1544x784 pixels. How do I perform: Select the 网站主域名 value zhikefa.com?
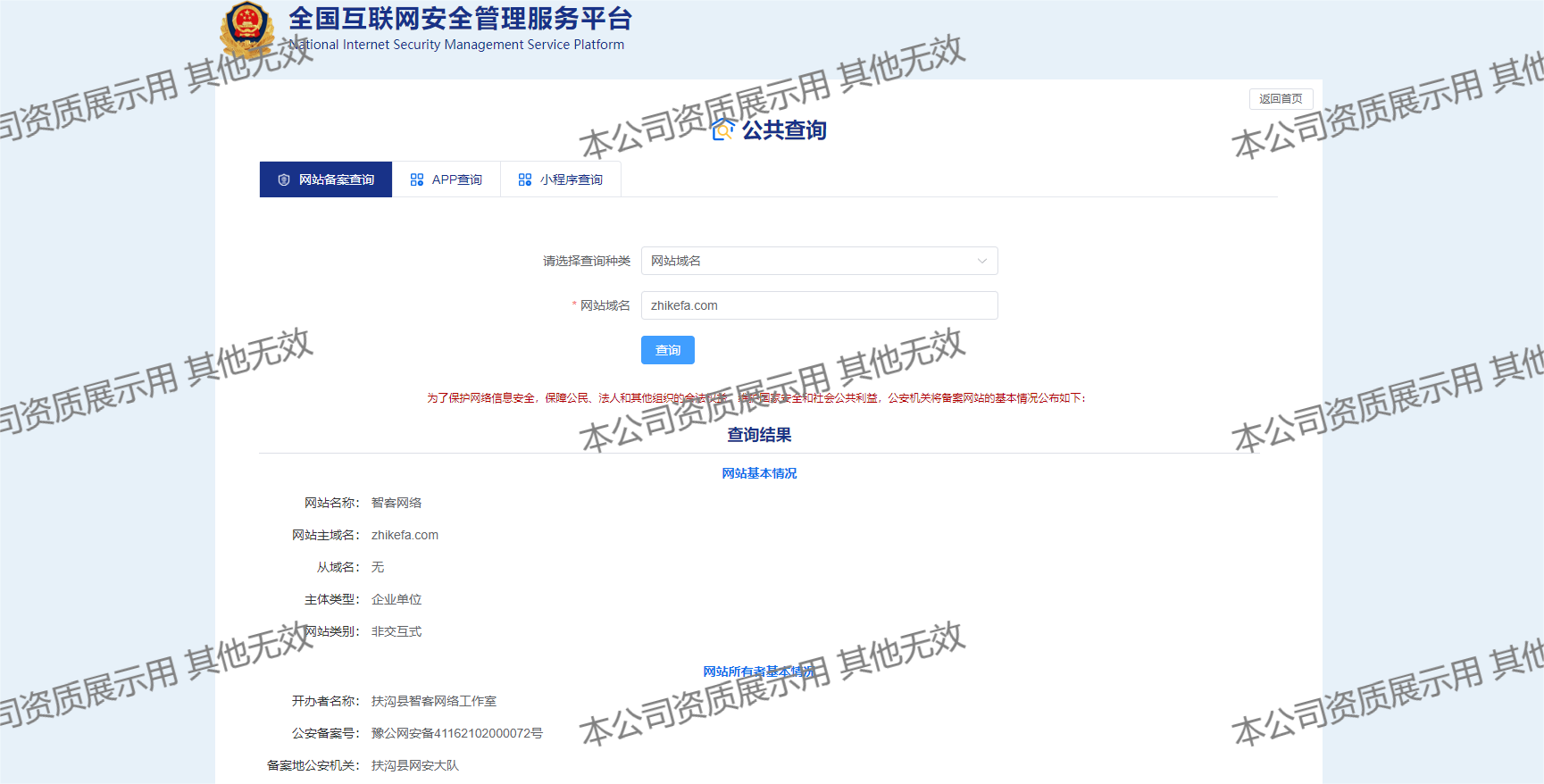tap(405, 535)
